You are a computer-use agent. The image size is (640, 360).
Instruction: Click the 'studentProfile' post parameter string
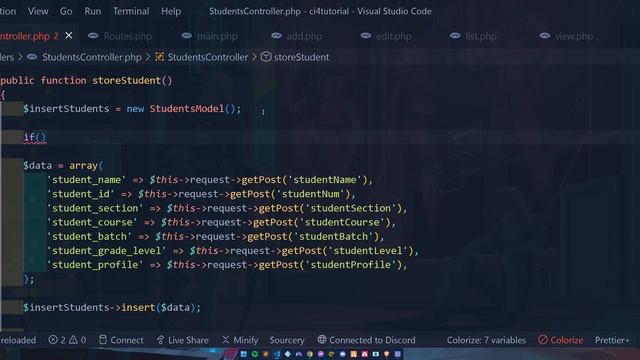click(351, 265)
